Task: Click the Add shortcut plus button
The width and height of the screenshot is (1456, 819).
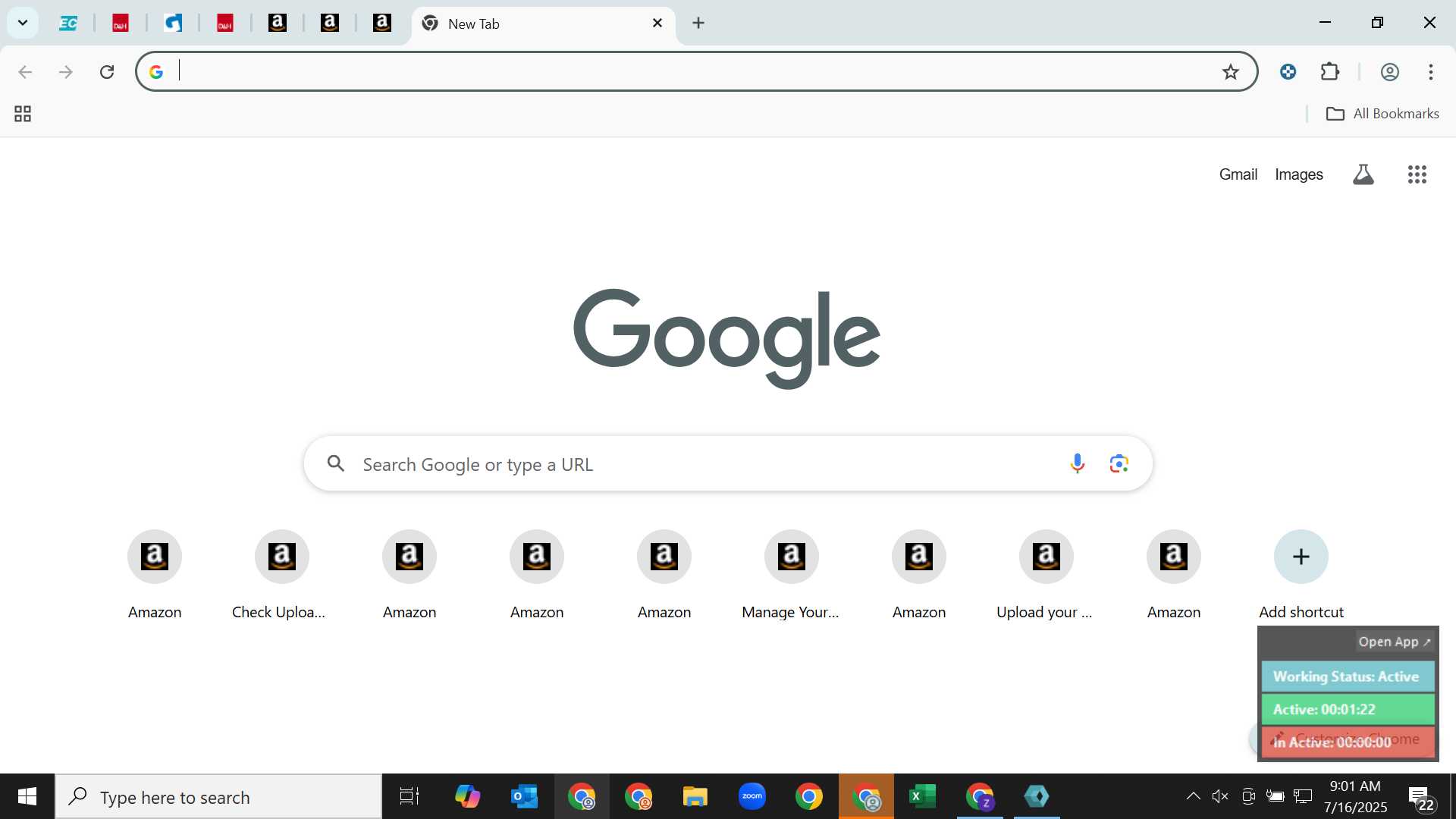Action: pyautogui.click(x=1301, y=557)
